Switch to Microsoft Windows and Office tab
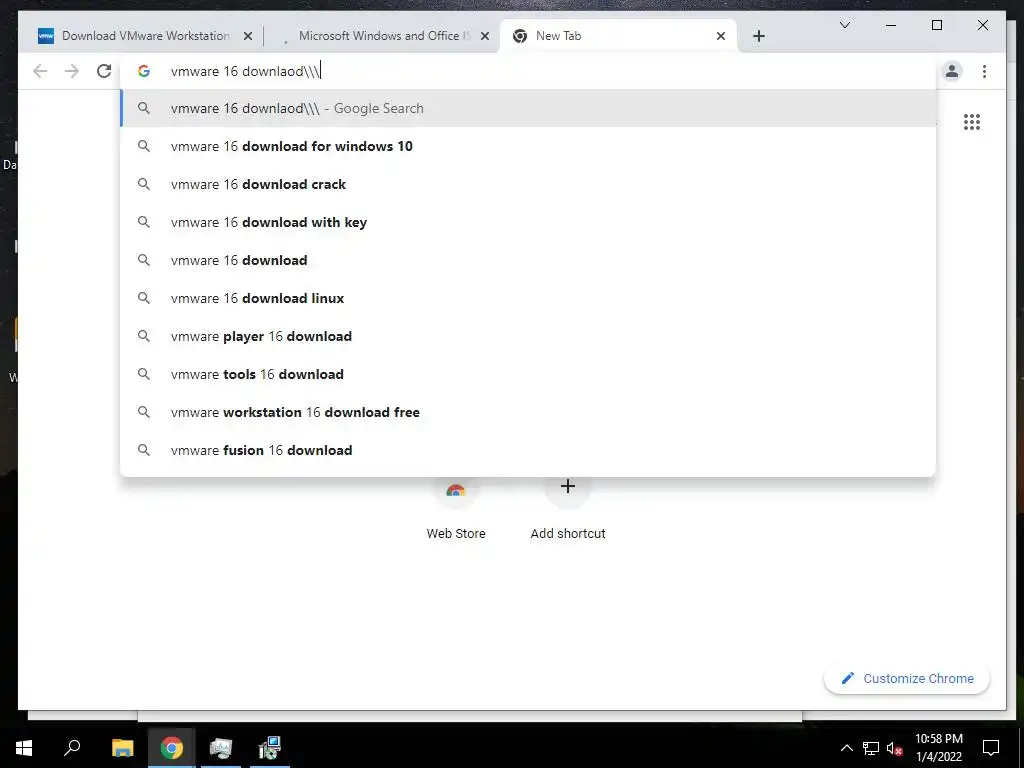Image resolution: width=1024 pixels, height=768 pixels. point(385,36)
